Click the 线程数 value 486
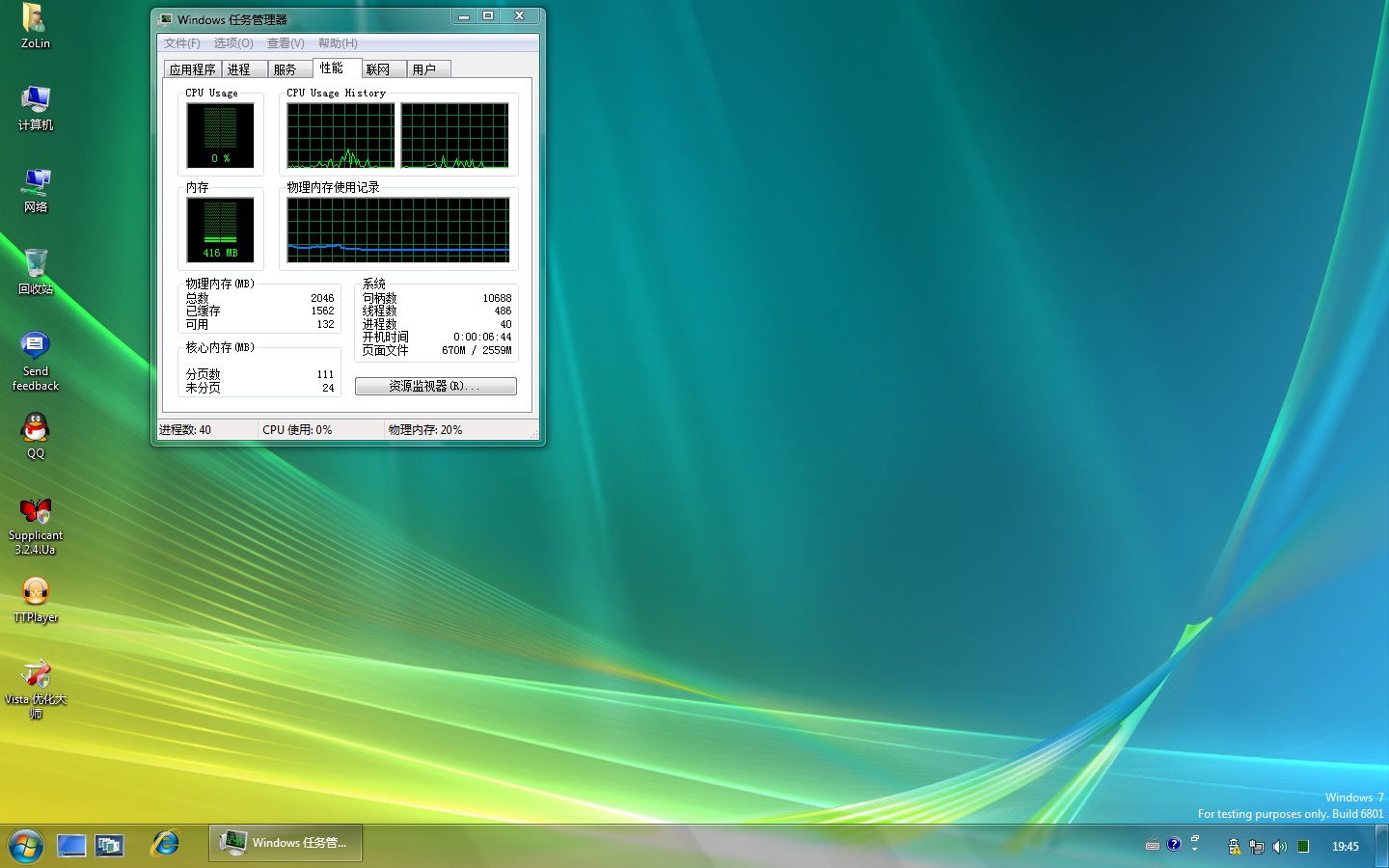 (x=503, y=311)
